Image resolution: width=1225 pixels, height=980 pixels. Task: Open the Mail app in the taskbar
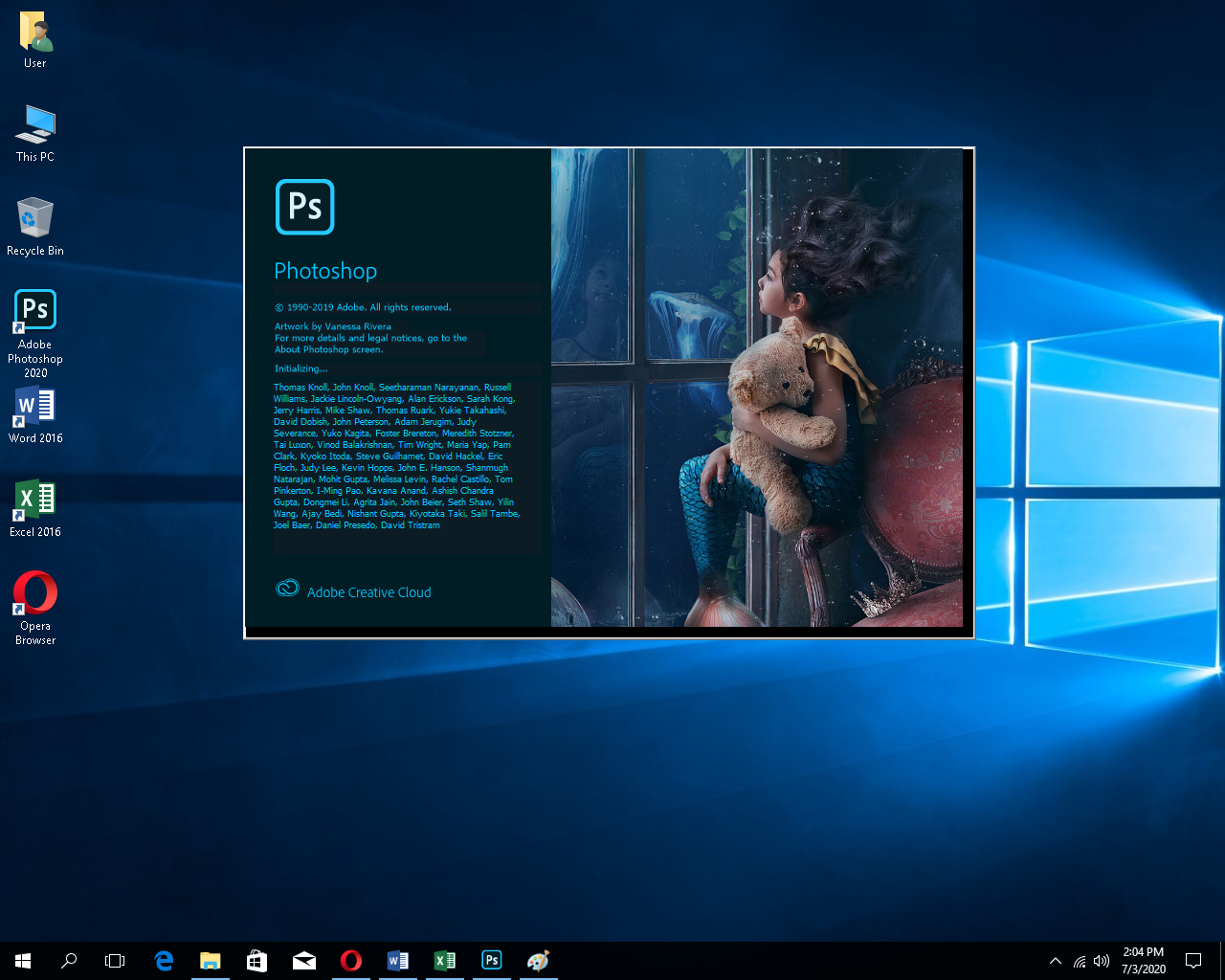(304, 960)
